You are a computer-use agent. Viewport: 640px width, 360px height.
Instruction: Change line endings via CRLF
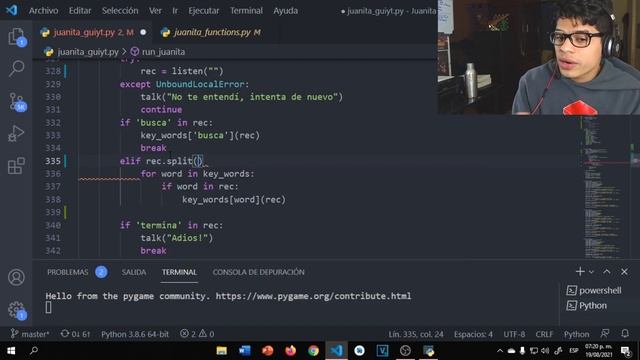[544, 334]
